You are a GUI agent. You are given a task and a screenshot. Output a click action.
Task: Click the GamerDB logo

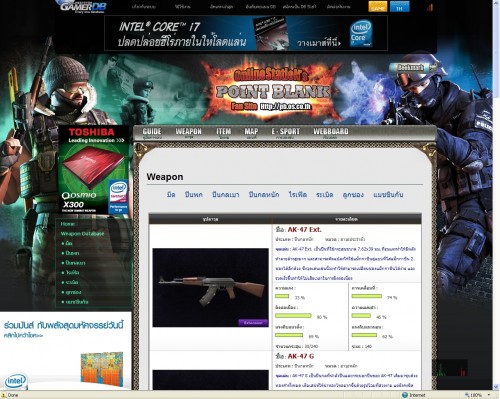pyautogui.click(x=83, y=7)
